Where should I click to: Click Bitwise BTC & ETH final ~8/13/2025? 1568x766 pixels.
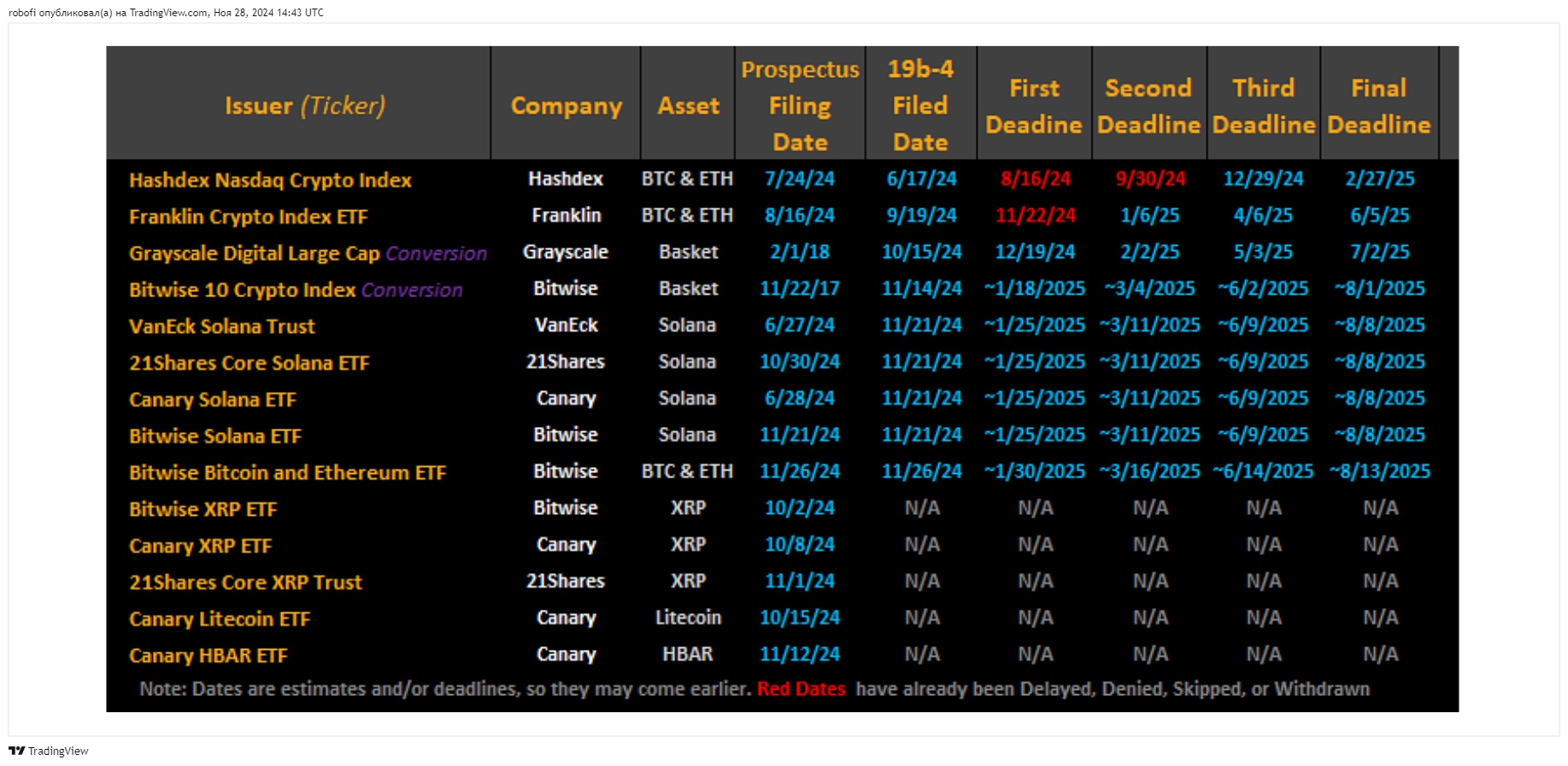1380,471
